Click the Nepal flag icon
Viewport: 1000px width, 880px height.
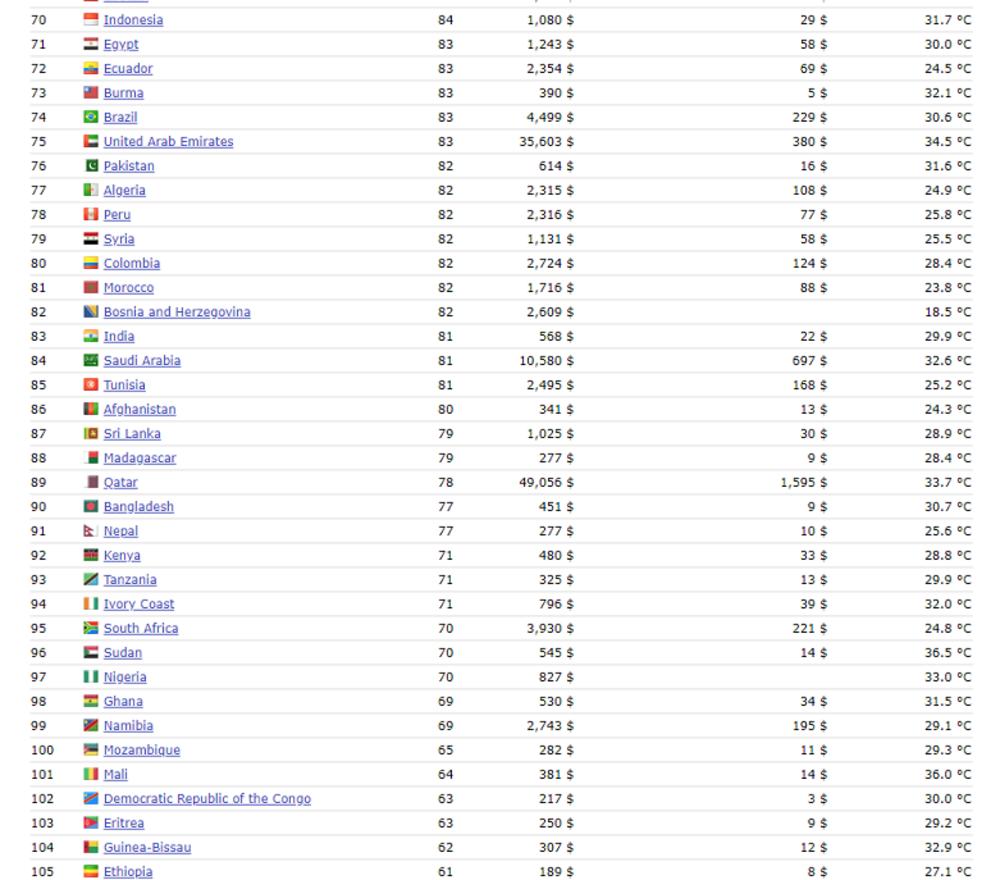pos(91,531)
